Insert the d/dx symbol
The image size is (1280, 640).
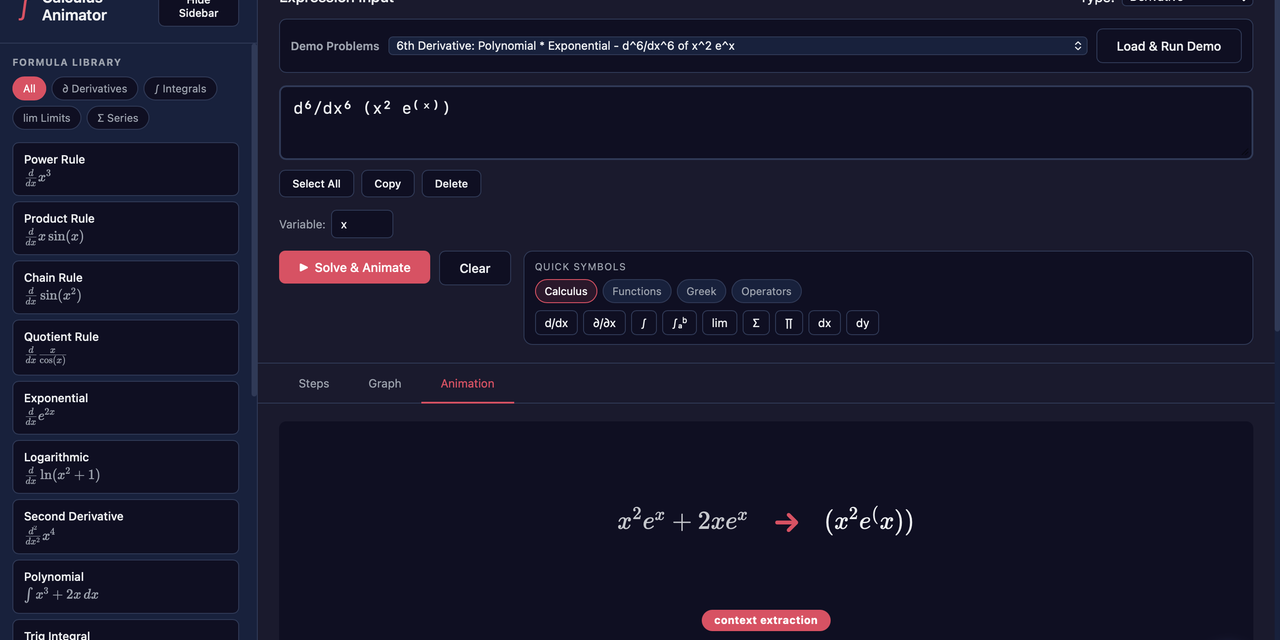click(556, 323)
